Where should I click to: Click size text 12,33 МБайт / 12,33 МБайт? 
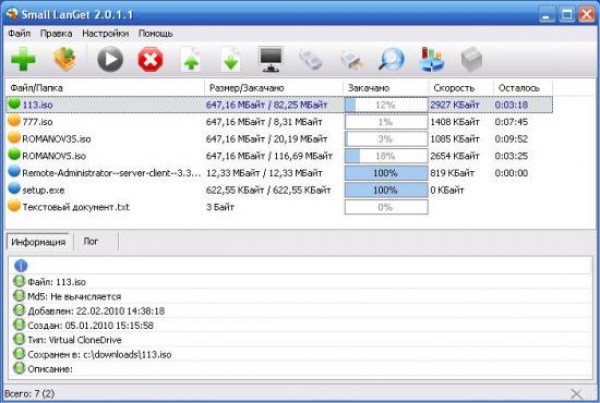pyautogui.click(x=264, y=173)
